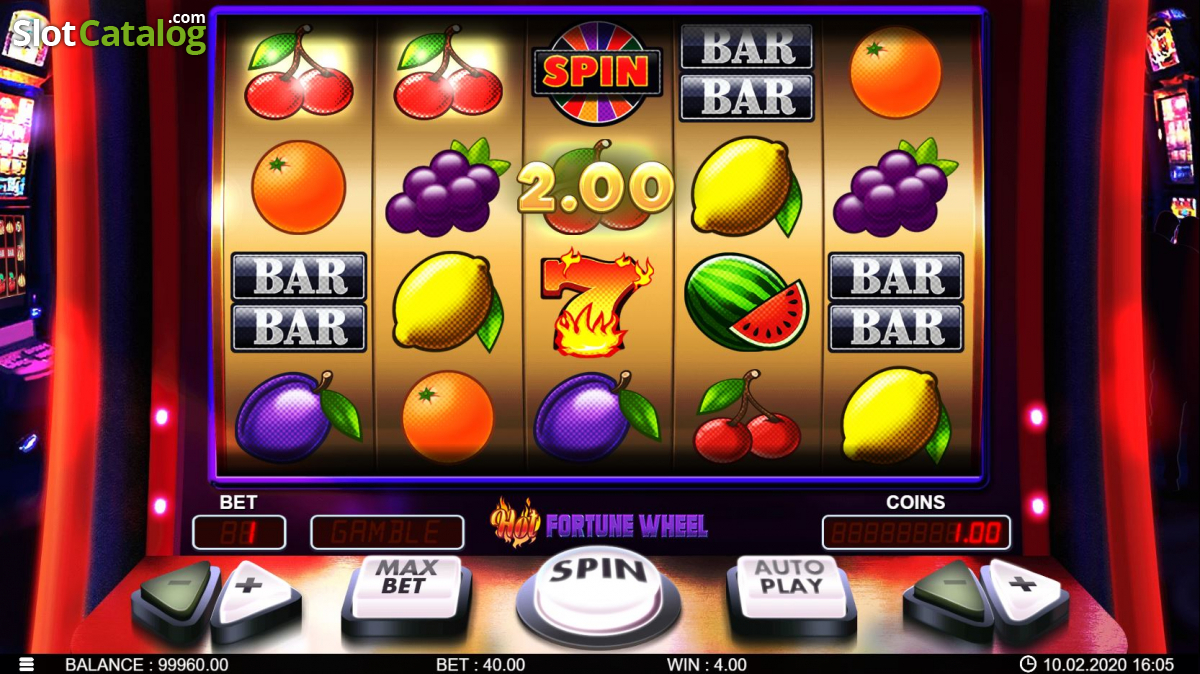Click the SlotCatalog logo

109,33
